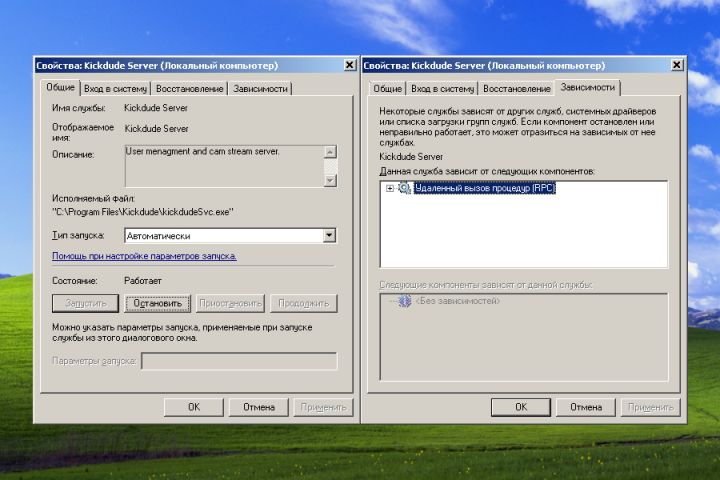Click the 'Без зависимостей' gear icon
Viewport: 720px width, 480px height.
(x=405, y=301)
